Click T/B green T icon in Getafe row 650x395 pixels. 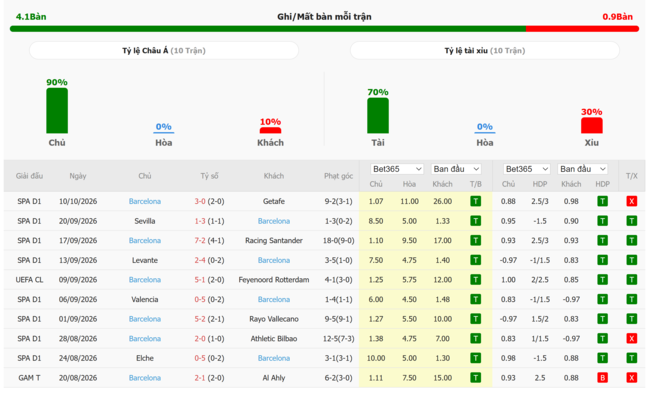pyautogui.click(x=475, y=201)
